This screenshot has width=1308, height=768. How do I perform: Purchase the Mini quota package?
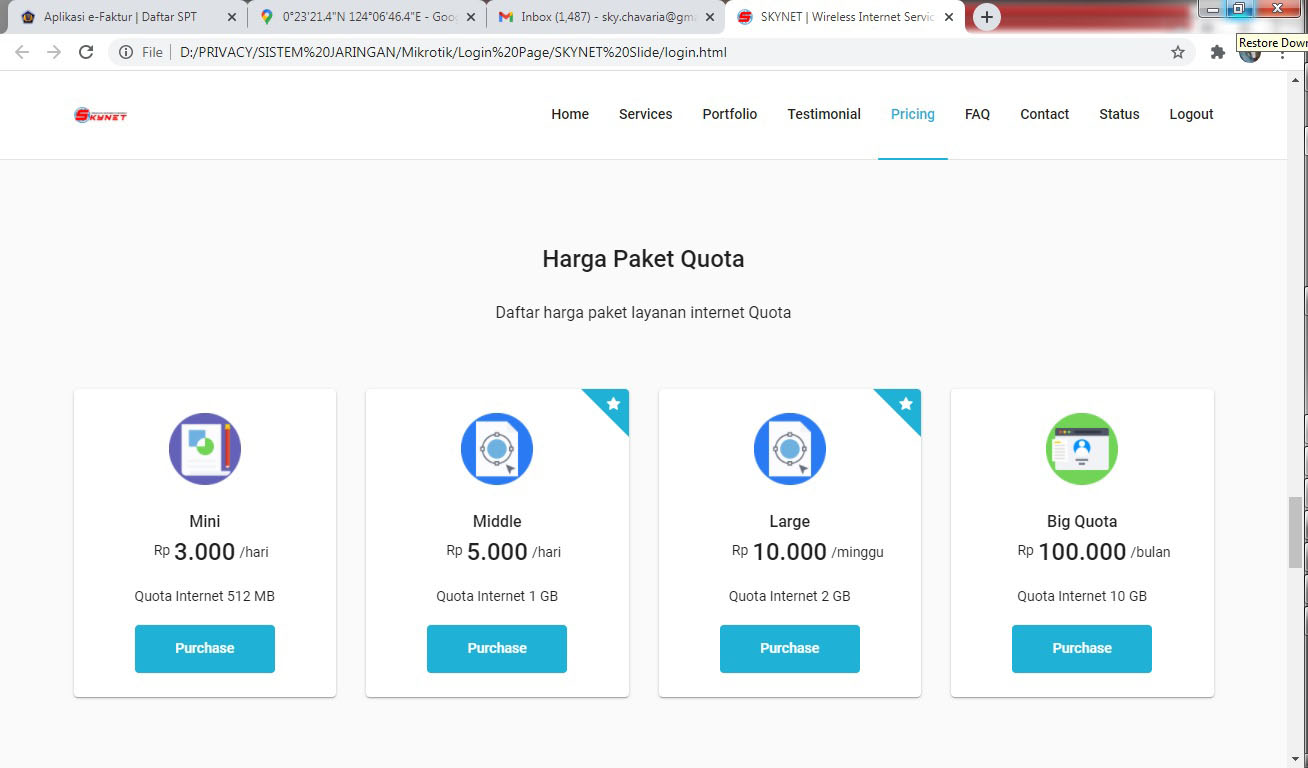coord(205,648)
